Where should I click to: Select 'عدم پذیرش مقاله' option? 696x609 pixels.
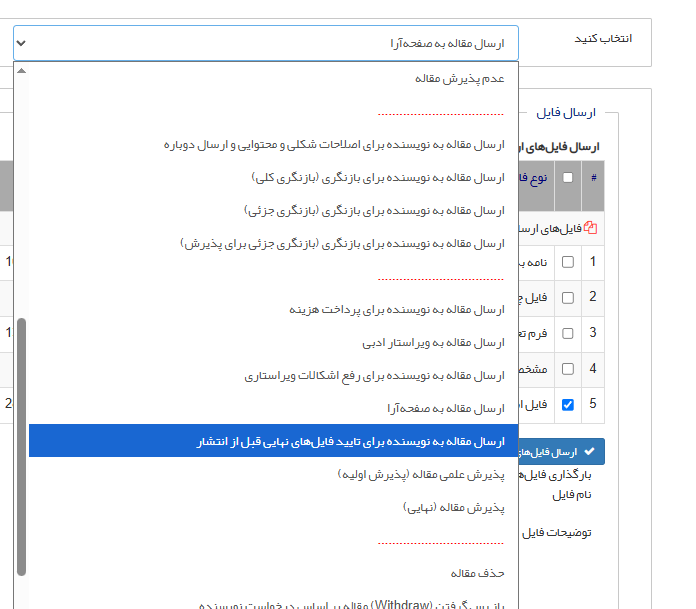click(458, 78)
